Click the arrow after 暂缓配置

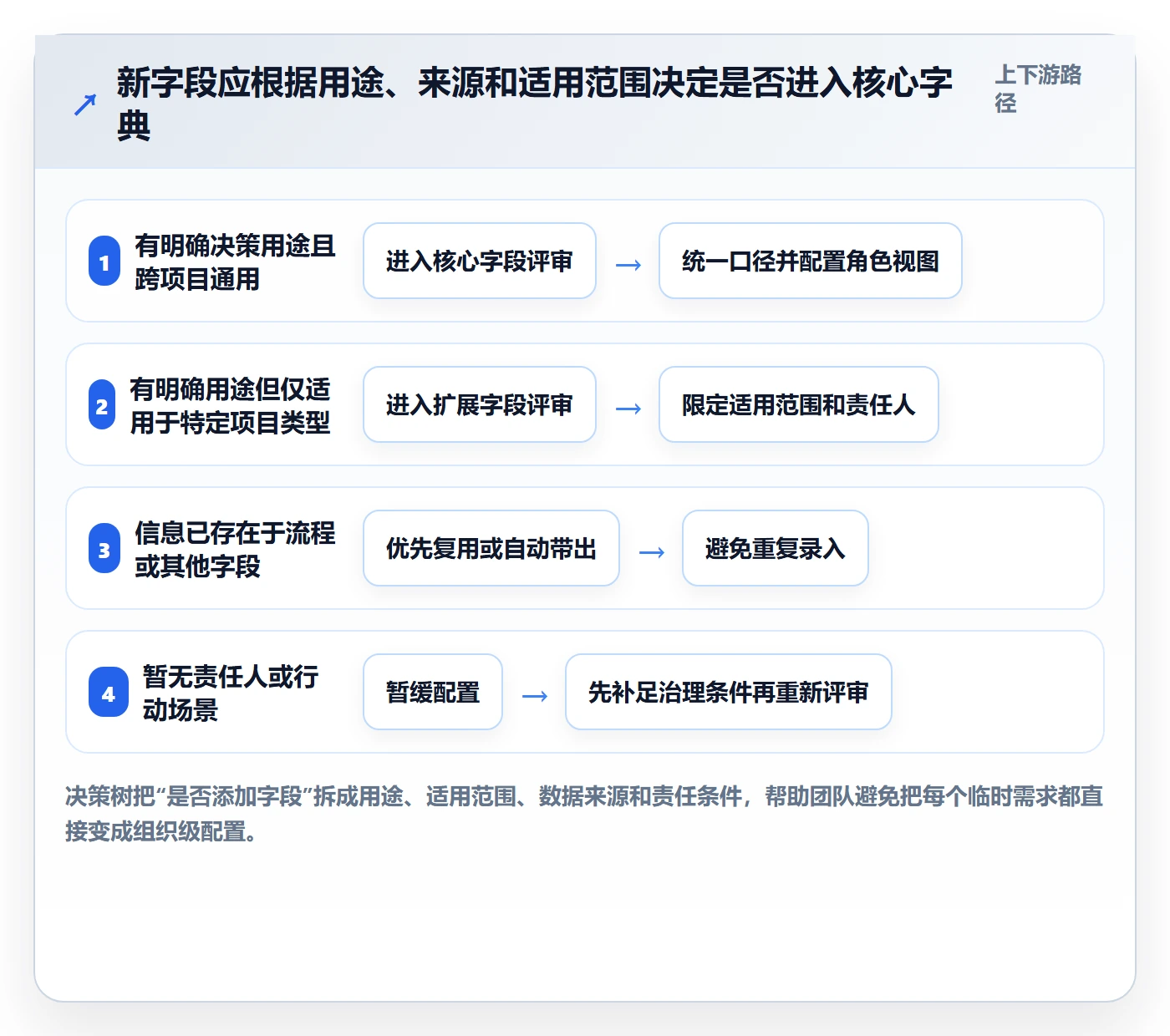(535, 696)
